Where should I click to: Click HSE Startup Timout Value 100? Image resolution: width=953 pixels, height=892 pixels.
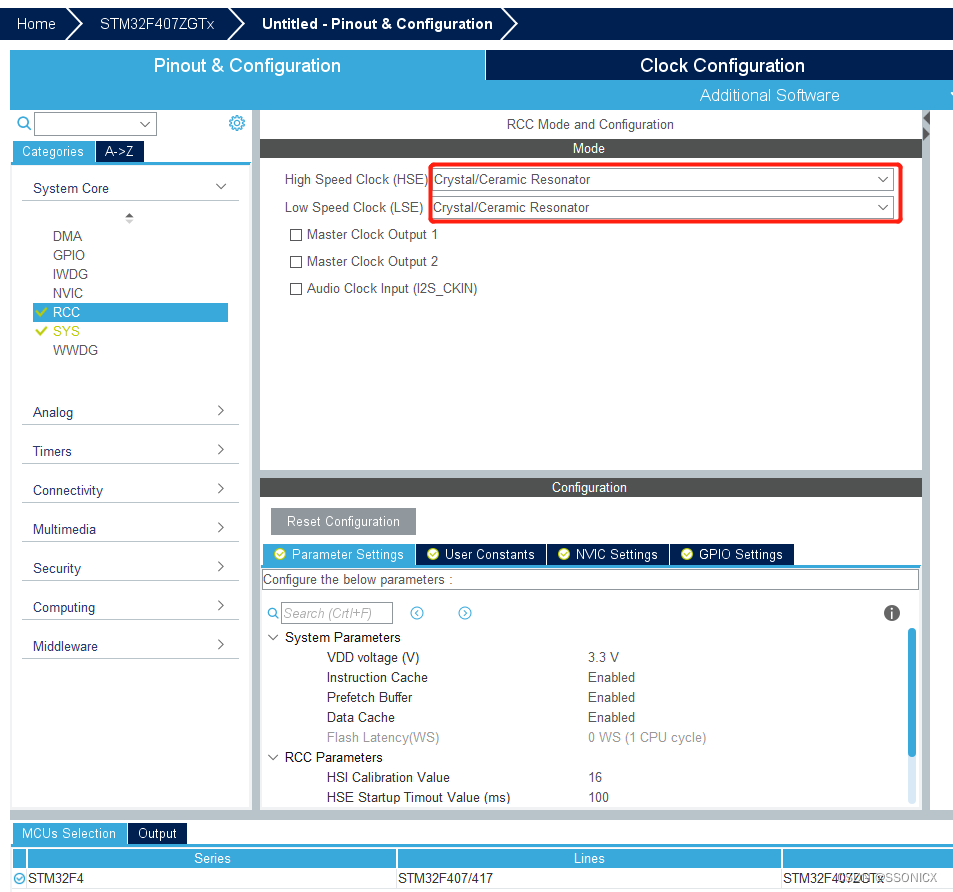(x=599, y=797)
